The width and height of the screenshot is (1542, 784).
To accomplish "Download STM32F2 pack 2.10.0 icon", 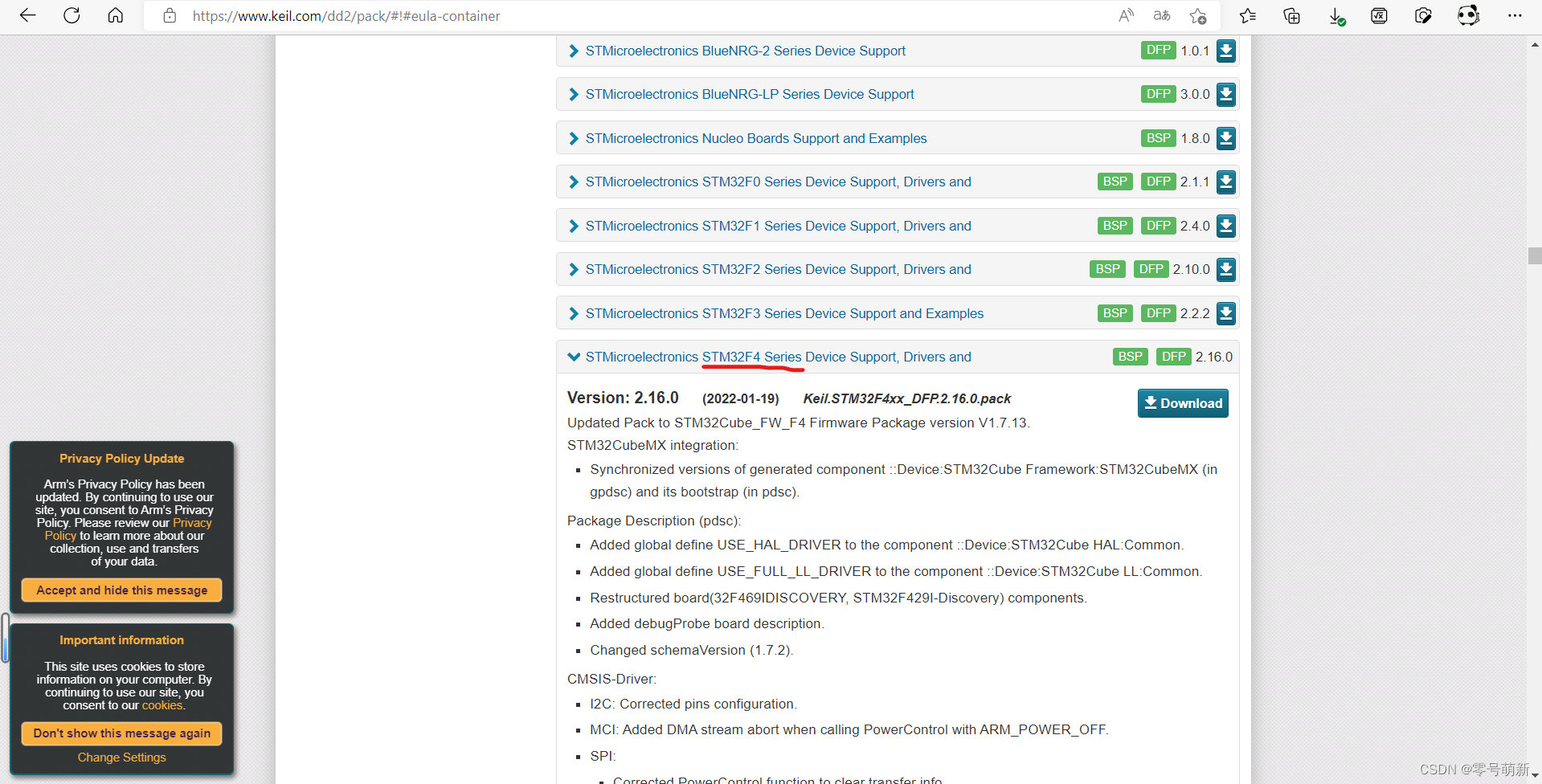I will pyautogui.click(x=1225, y=269).
